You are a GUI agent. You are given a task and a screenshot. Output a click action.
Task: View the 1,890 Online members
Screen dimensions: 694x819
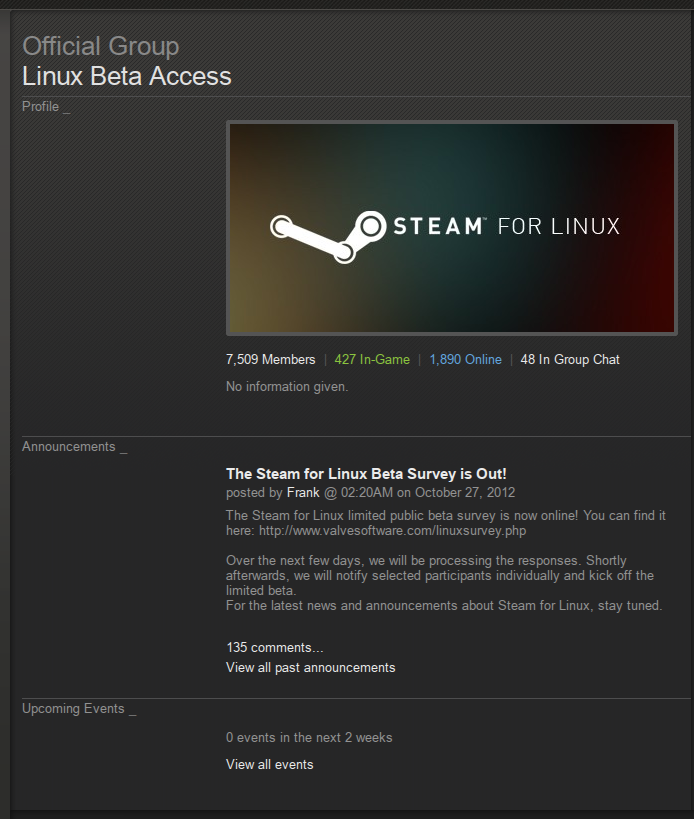(x=465, y=359)
